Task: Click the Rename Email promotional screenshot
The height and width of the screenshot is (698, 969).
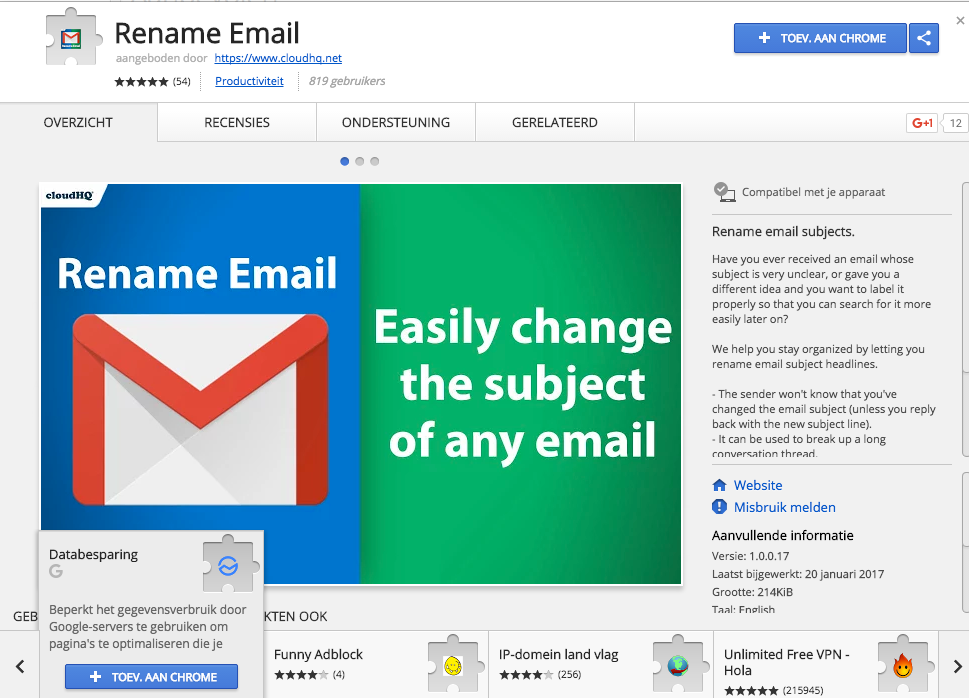Action: (361, 383)
